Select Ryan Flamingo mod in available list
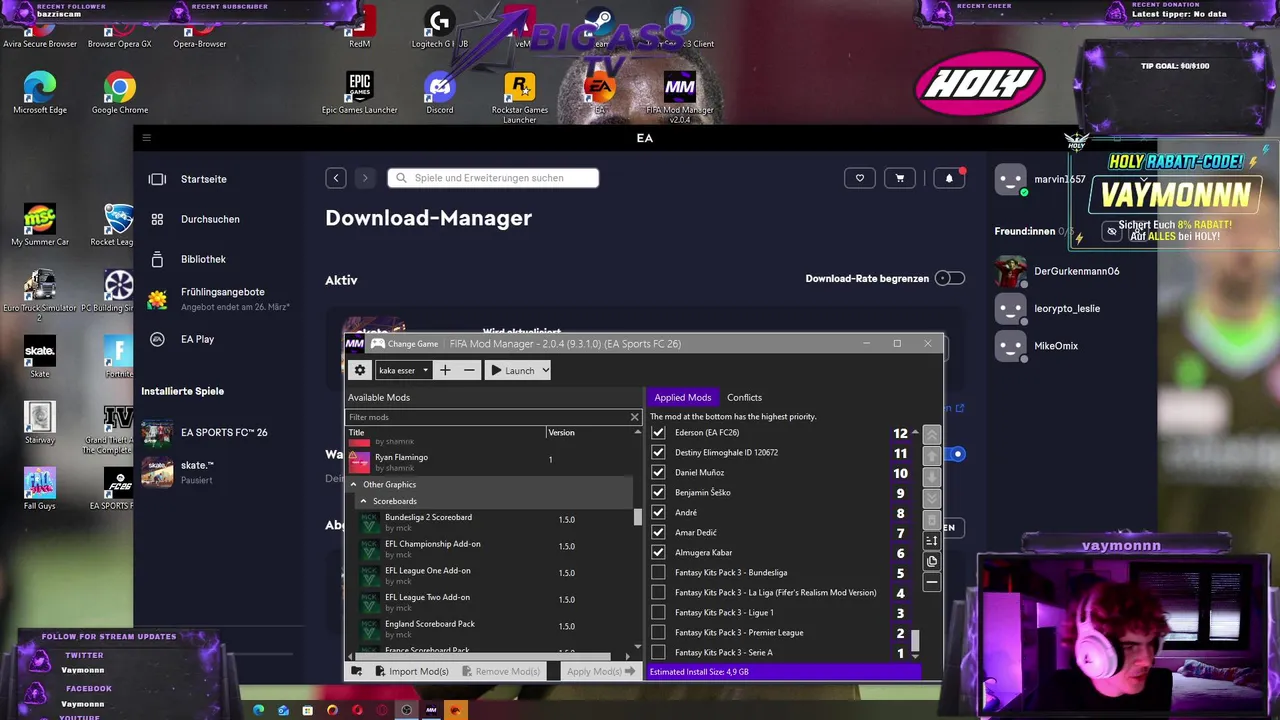 (490, 461)
